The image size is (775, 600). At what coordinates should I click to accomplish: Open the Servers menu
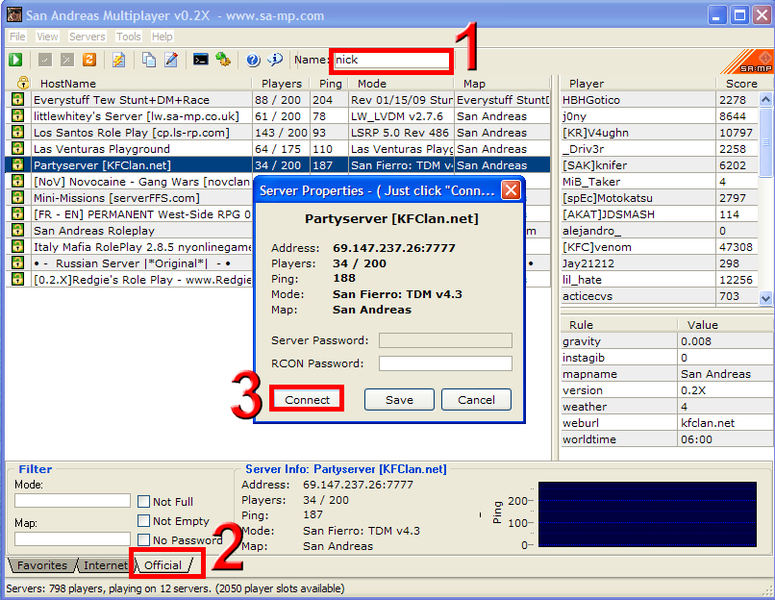click(87, 37)
